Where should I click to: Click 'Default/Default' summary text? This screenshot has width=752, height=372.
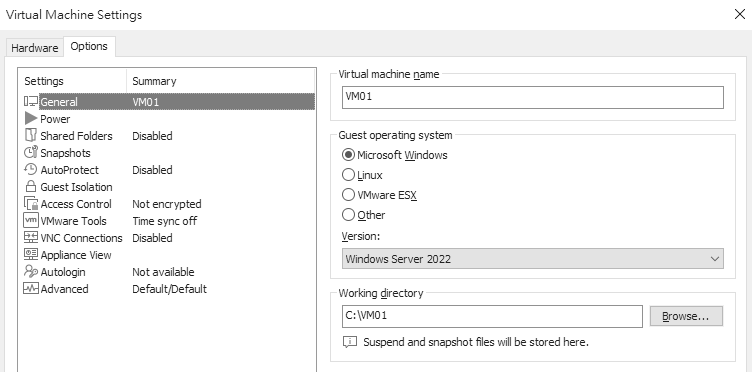(x=169, y=289)
